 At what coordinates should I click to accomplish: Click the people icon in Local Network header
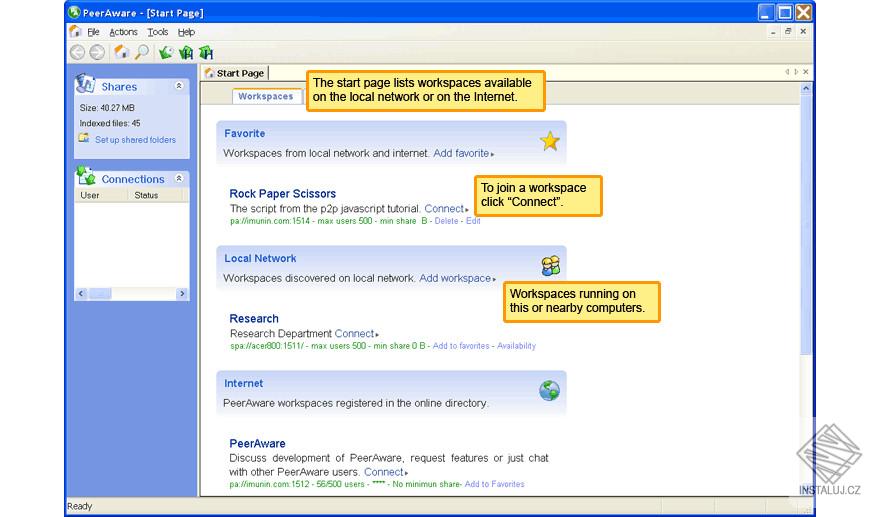[551, 266]
